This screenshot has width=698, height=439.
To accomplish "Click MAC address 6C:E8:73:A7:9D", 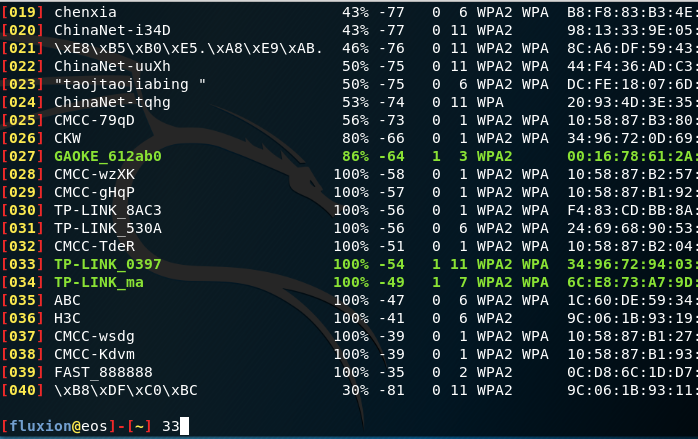I will (632, 282).
